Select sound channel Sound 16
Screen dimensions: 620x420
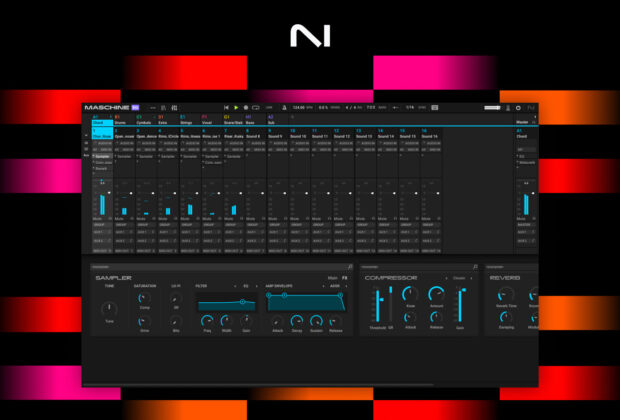pyautogui.click(x=431, y=134)
